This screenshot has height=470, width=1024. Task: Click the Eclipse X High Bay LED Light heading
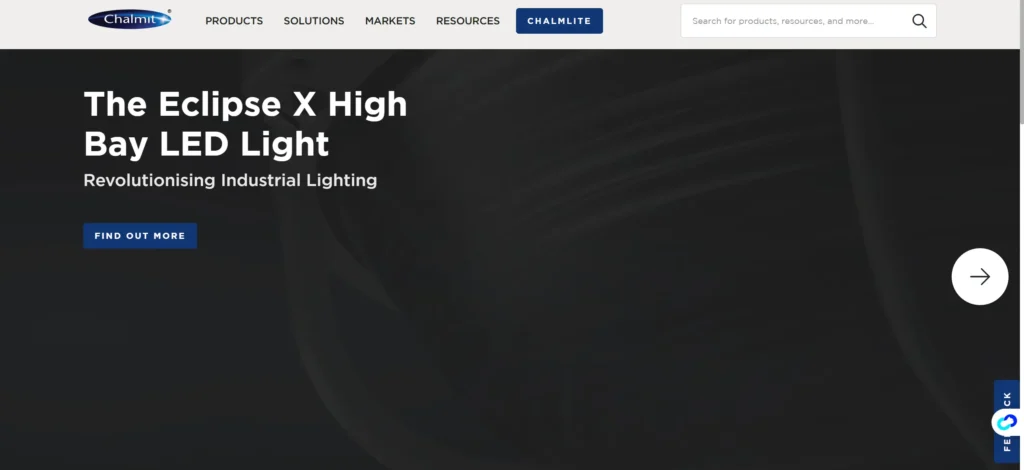pyautogui.click(x=246, y=124)
